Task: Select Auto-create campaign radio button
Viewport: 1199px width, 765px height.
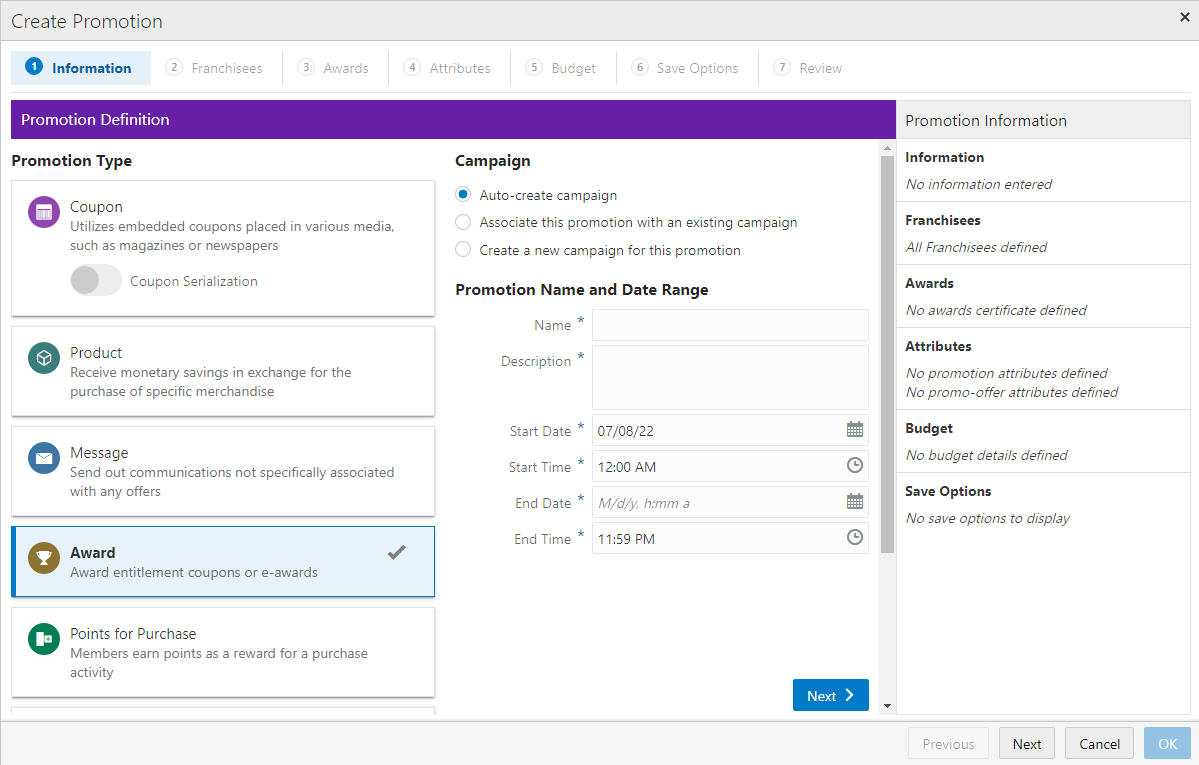Action: coord(463,194)
